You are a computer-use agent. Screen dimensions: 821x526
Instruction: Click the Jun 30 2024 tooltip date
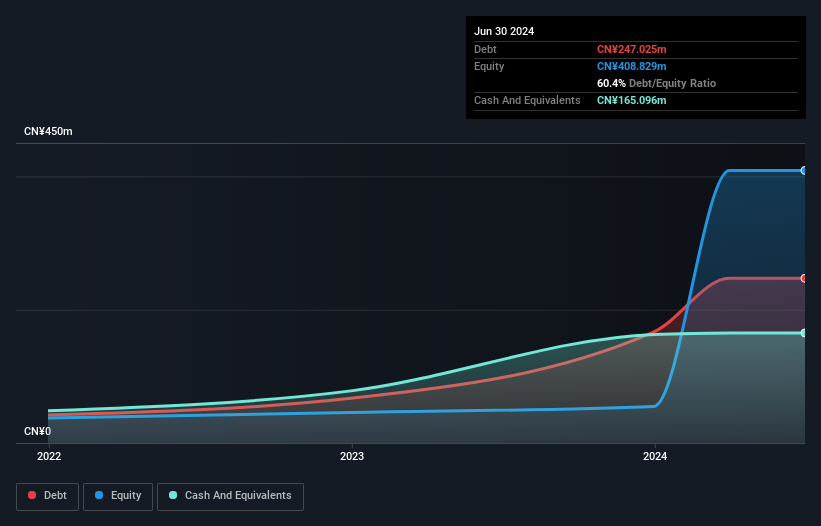click(x=504, y=31)
